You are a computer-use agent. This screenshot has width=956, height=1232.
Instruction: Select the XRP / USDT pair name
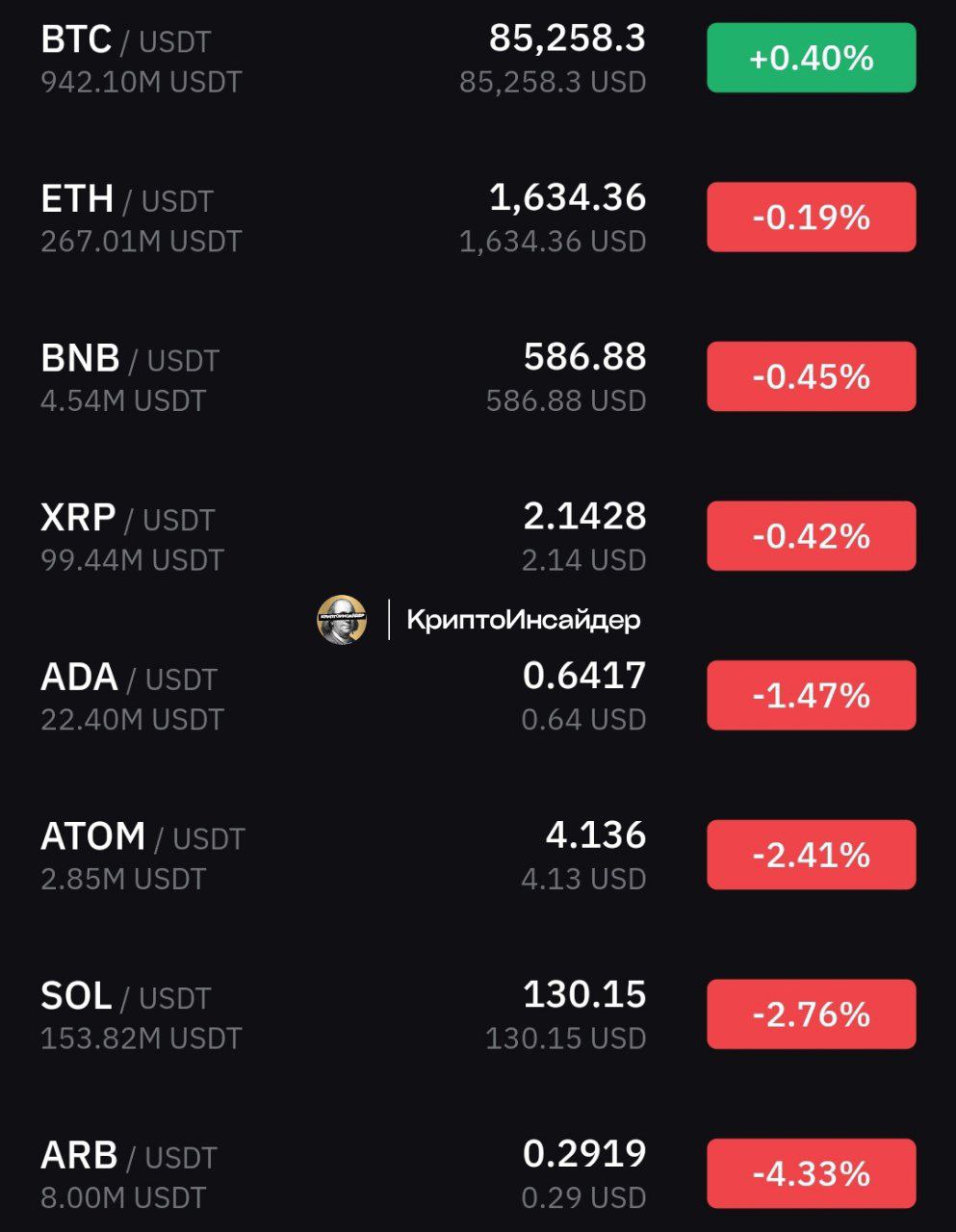pos(127,519)
